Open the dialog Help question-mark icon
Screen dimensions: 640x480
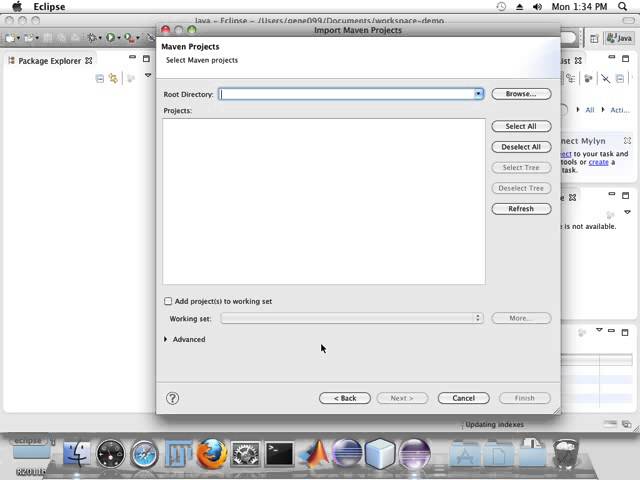tap(173, 398)
